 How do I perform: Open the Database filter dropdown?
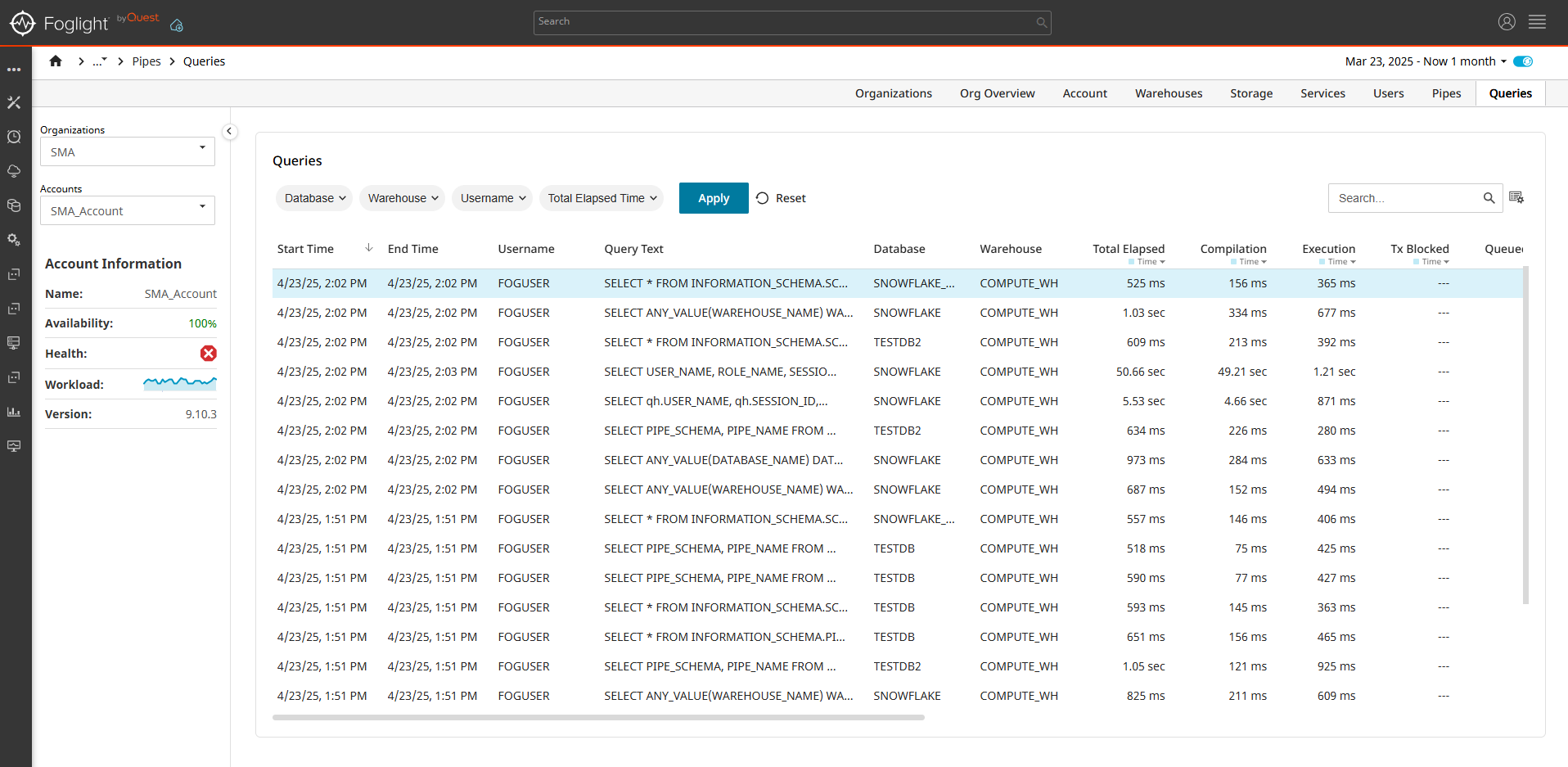(x=314, y=198)
